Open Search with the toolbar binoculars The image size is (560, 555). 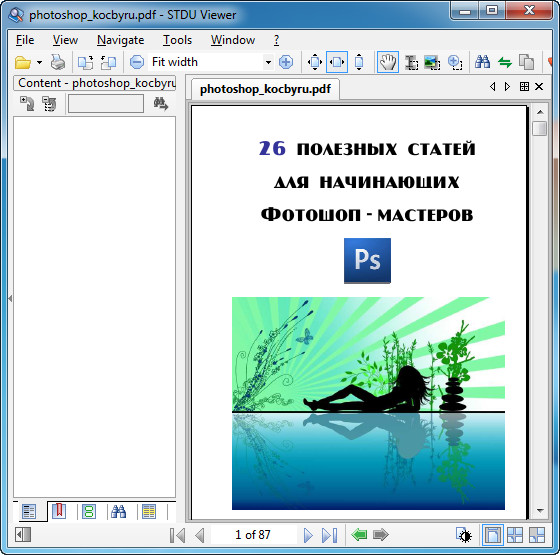482,62
